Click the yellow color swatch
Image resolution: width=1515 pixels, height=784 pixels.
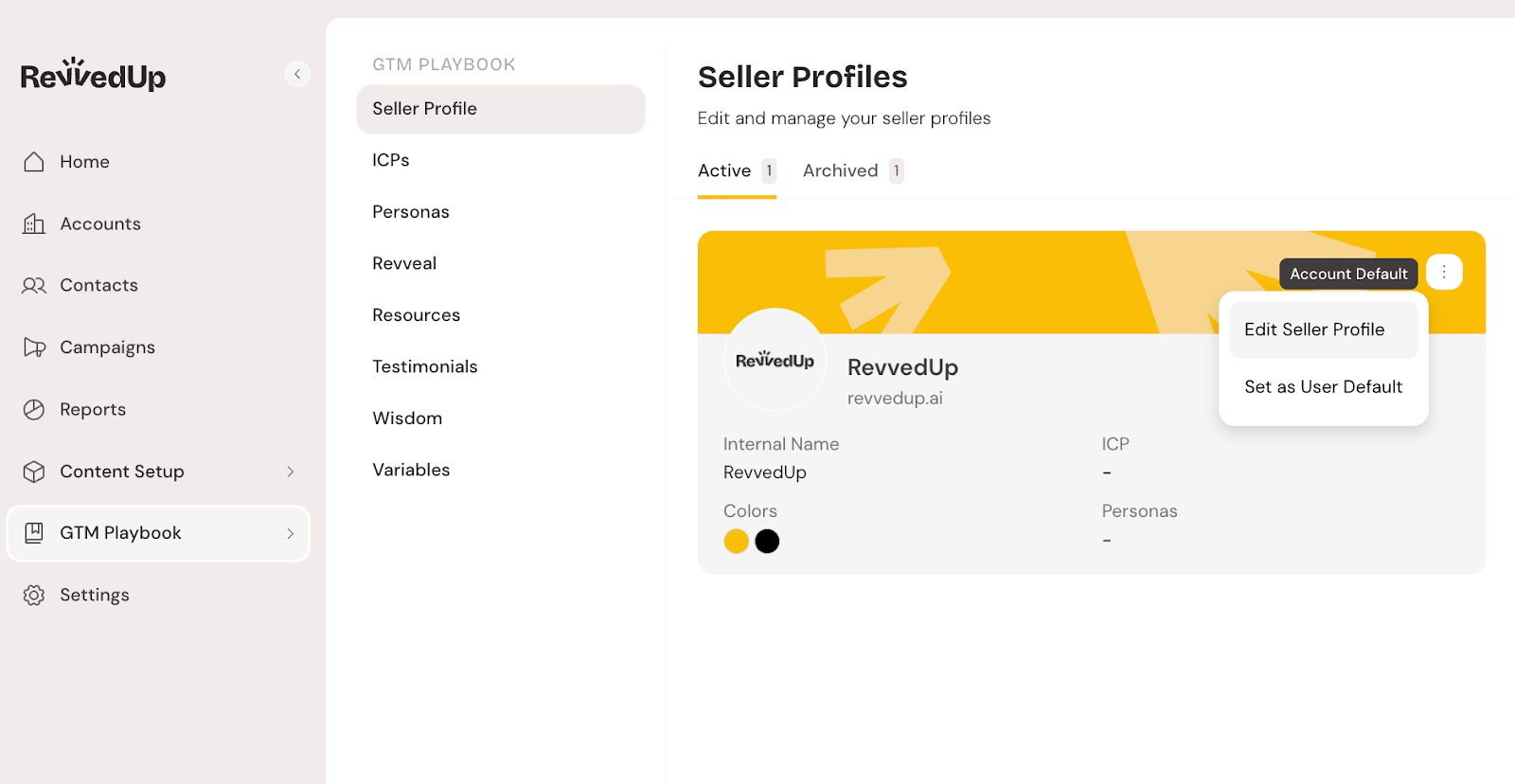click(736, 542)
